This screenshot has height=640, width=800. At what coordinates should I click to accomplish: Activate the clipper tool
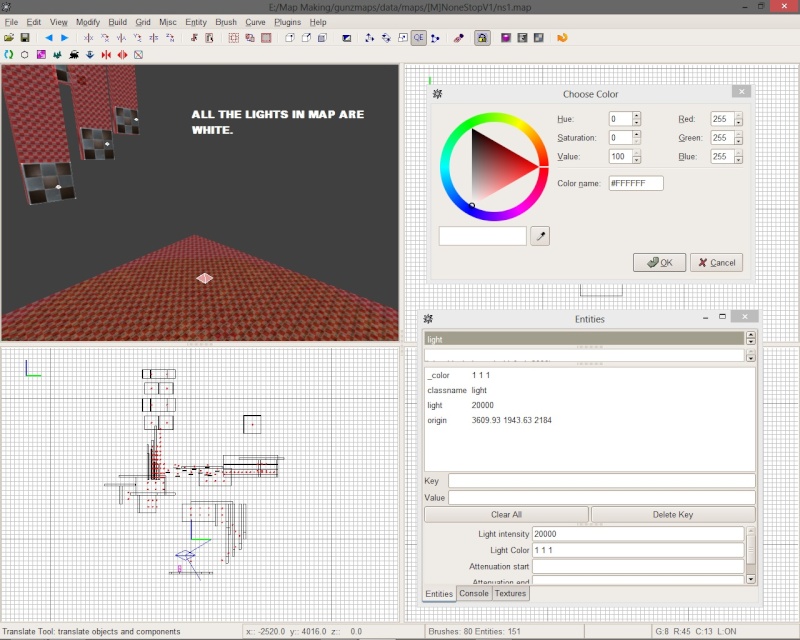[435, 38]
